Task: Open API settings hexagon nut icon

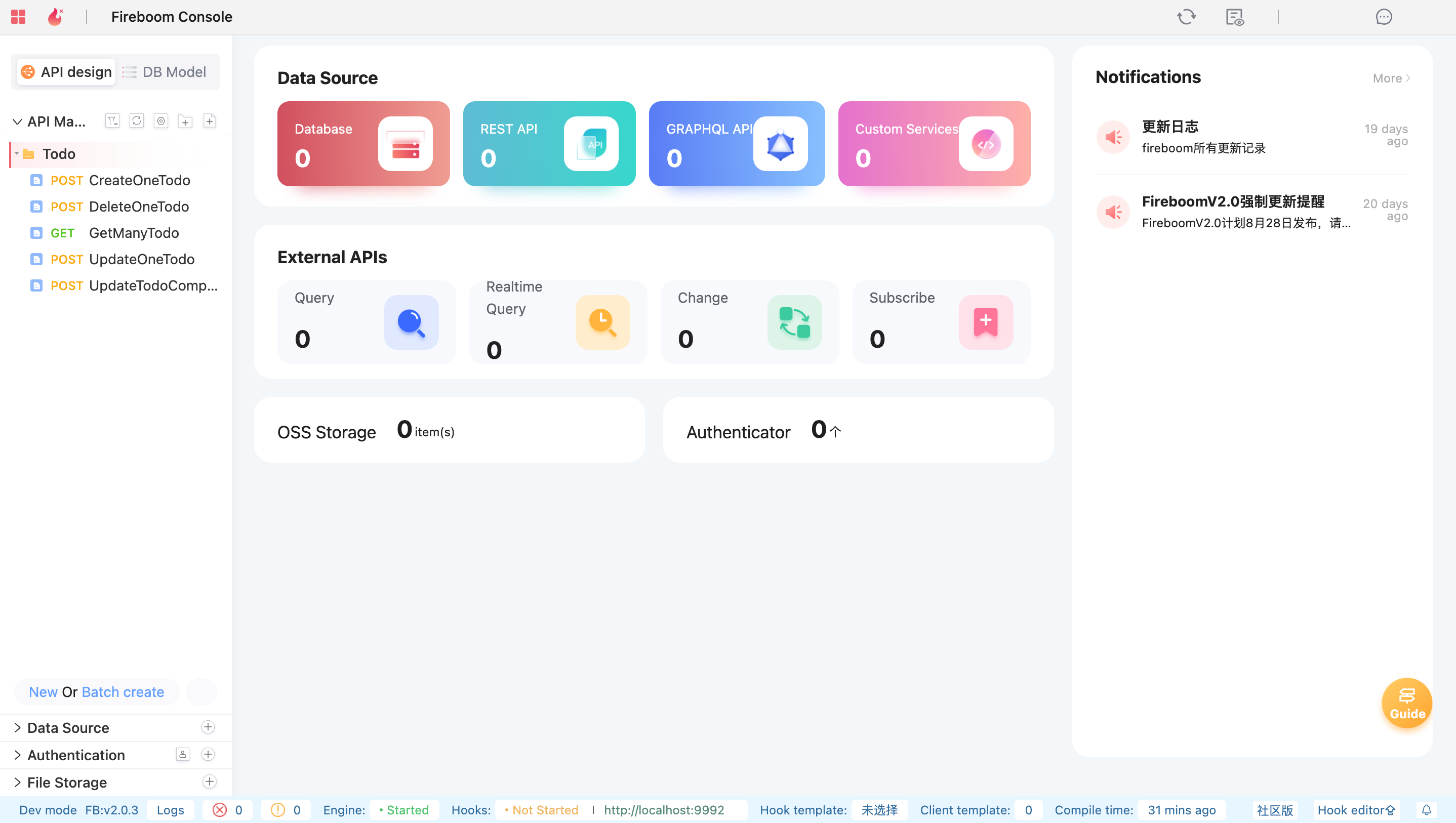Action: [161, 121]
